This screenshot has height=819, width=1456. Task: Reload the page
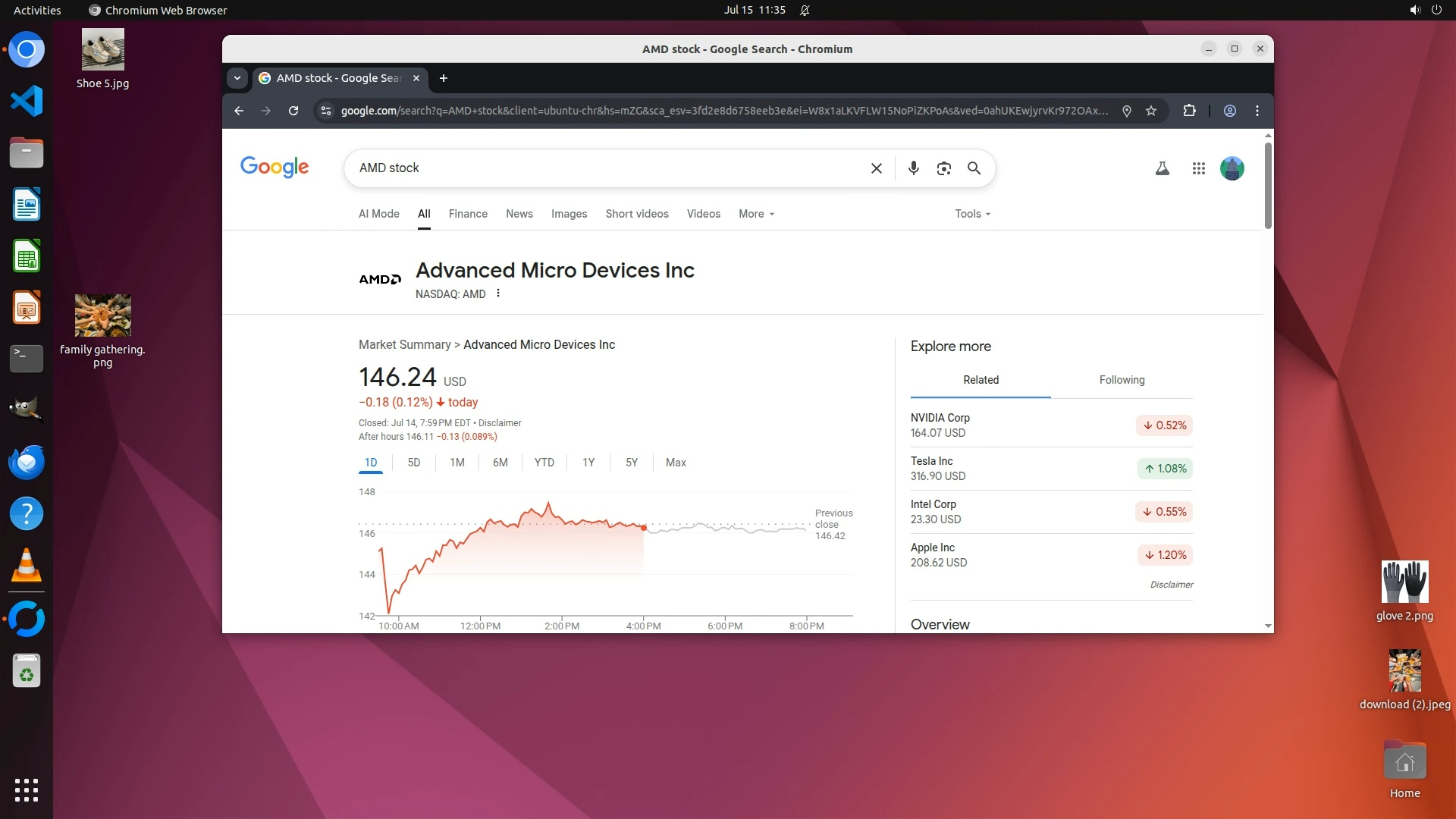[293, 111]
